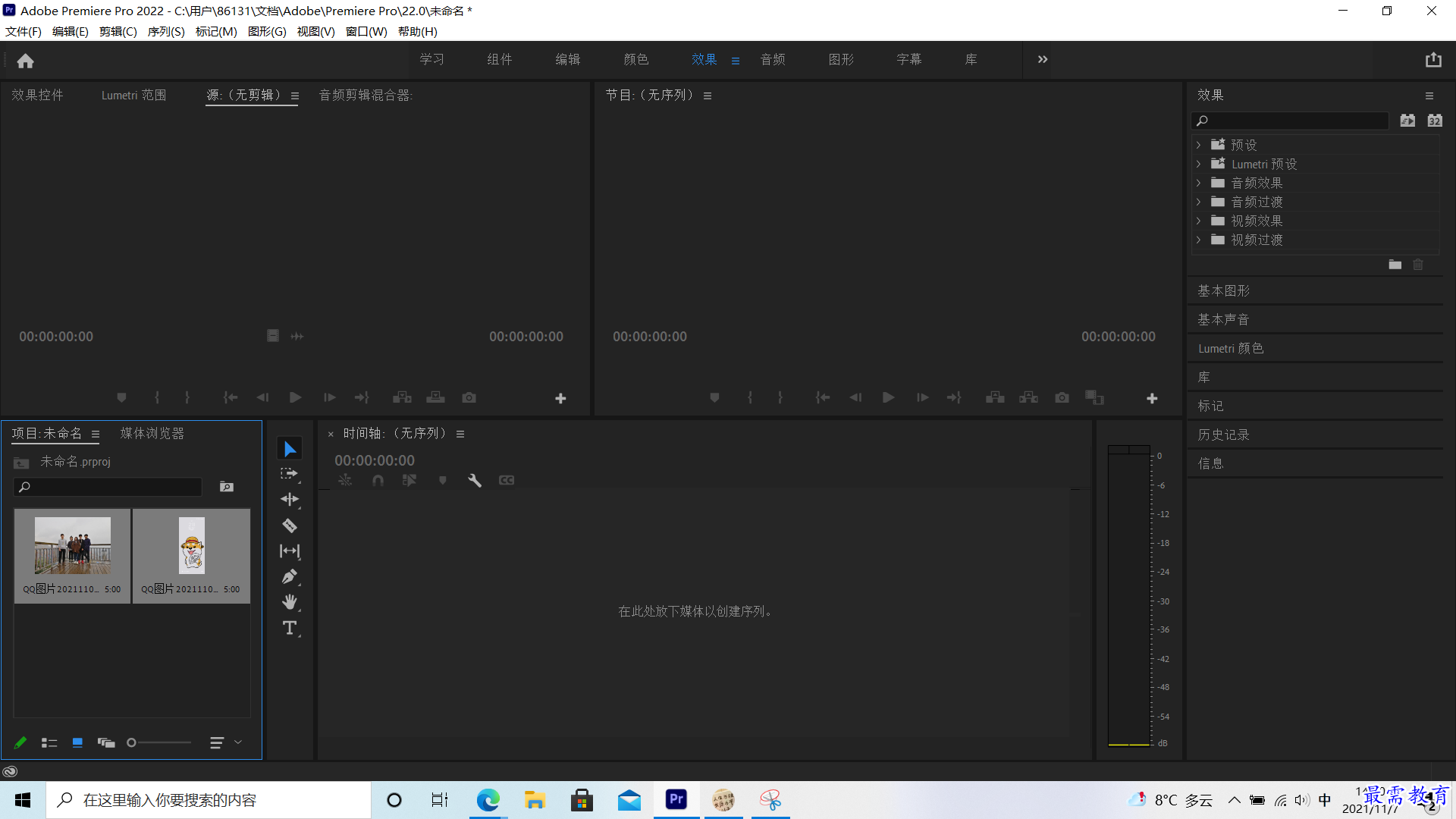Switch Project panel to icon view
1456x819 pixels.
(77, 742)
